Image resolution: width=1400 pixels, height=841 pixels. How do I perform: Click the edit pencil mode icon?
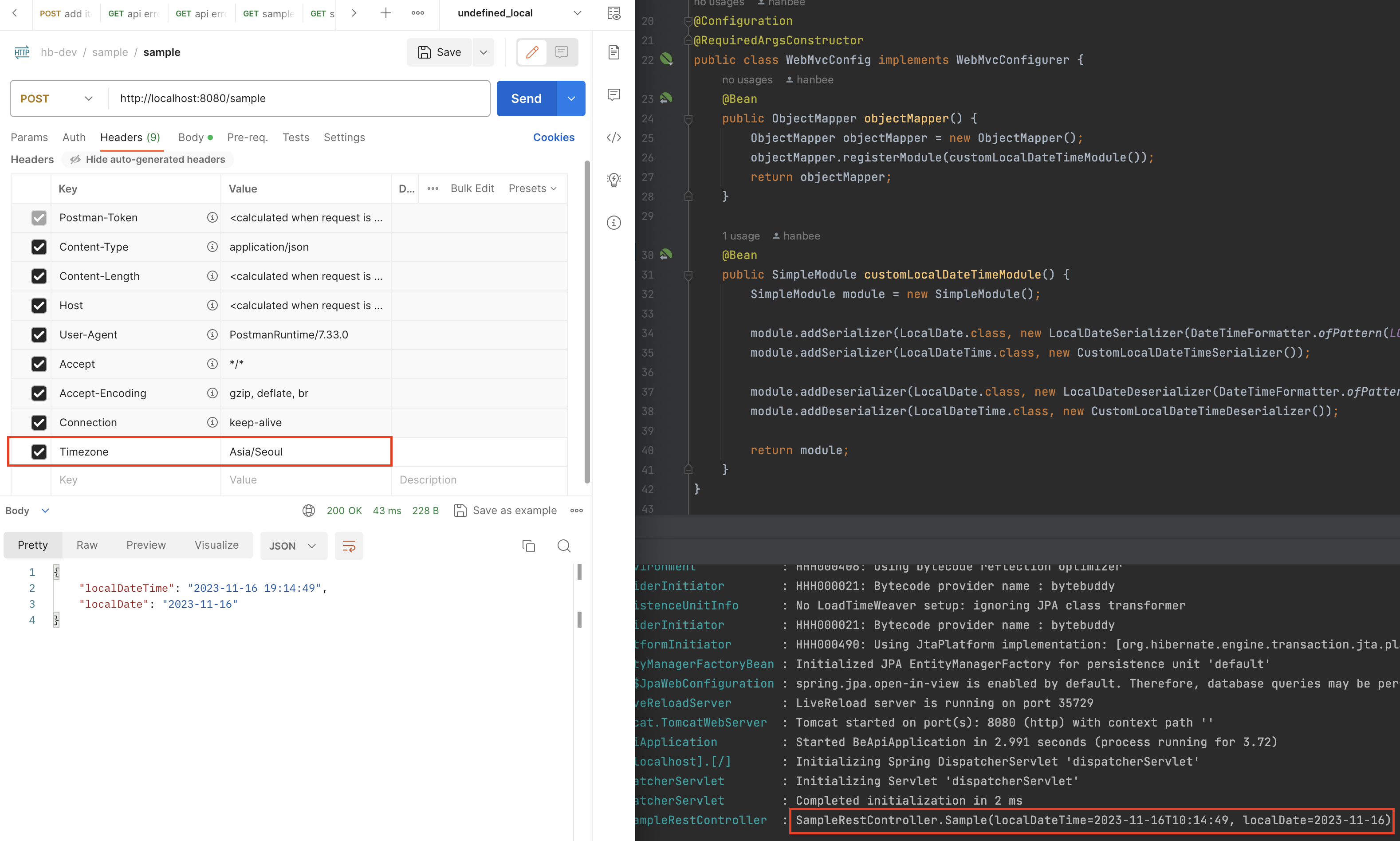coord(532,52)
